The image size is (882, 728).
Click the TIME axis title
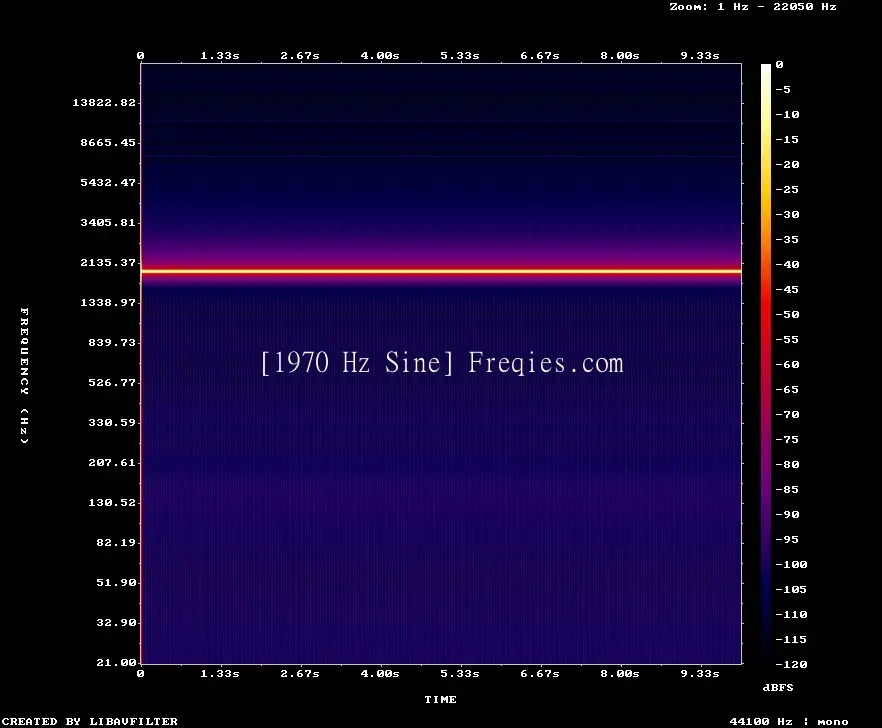[440, 699]
